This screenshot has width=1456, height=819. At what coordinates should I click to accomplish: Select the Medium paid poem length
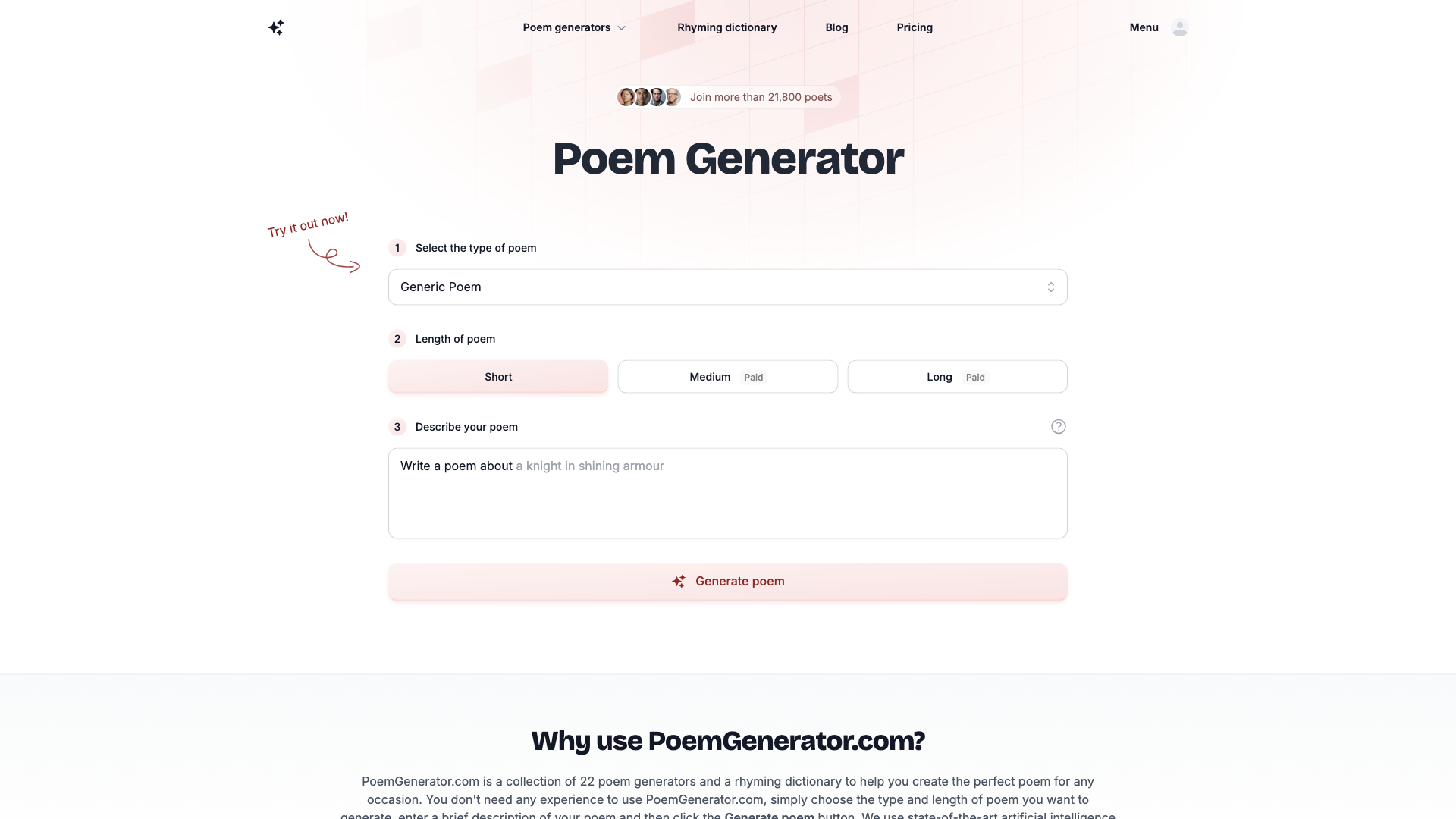[727, 376]
